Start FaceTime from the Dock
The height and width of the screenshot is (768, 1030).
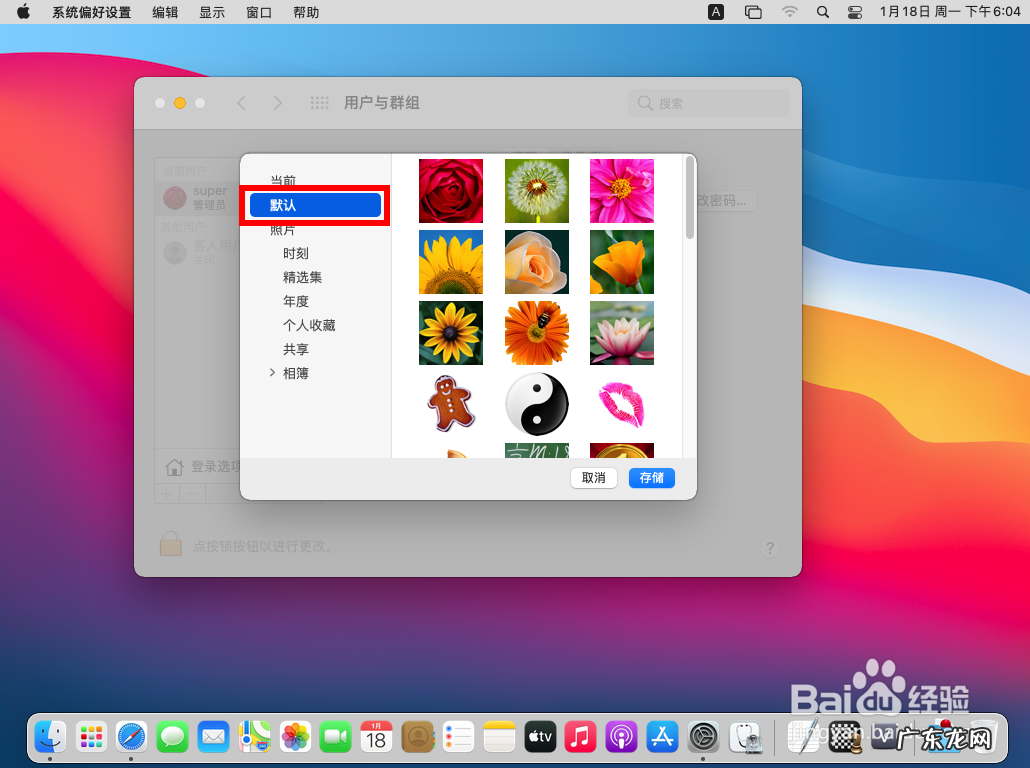pyautogui.click(x=336, y=737)
